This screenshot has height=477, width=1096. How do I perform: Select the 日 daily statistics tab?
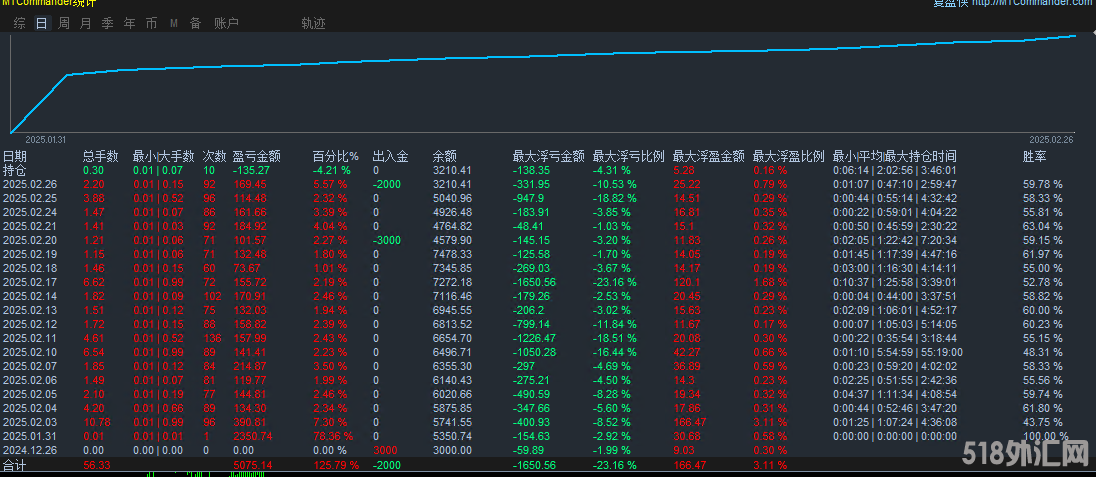click(x=42, y=23)
